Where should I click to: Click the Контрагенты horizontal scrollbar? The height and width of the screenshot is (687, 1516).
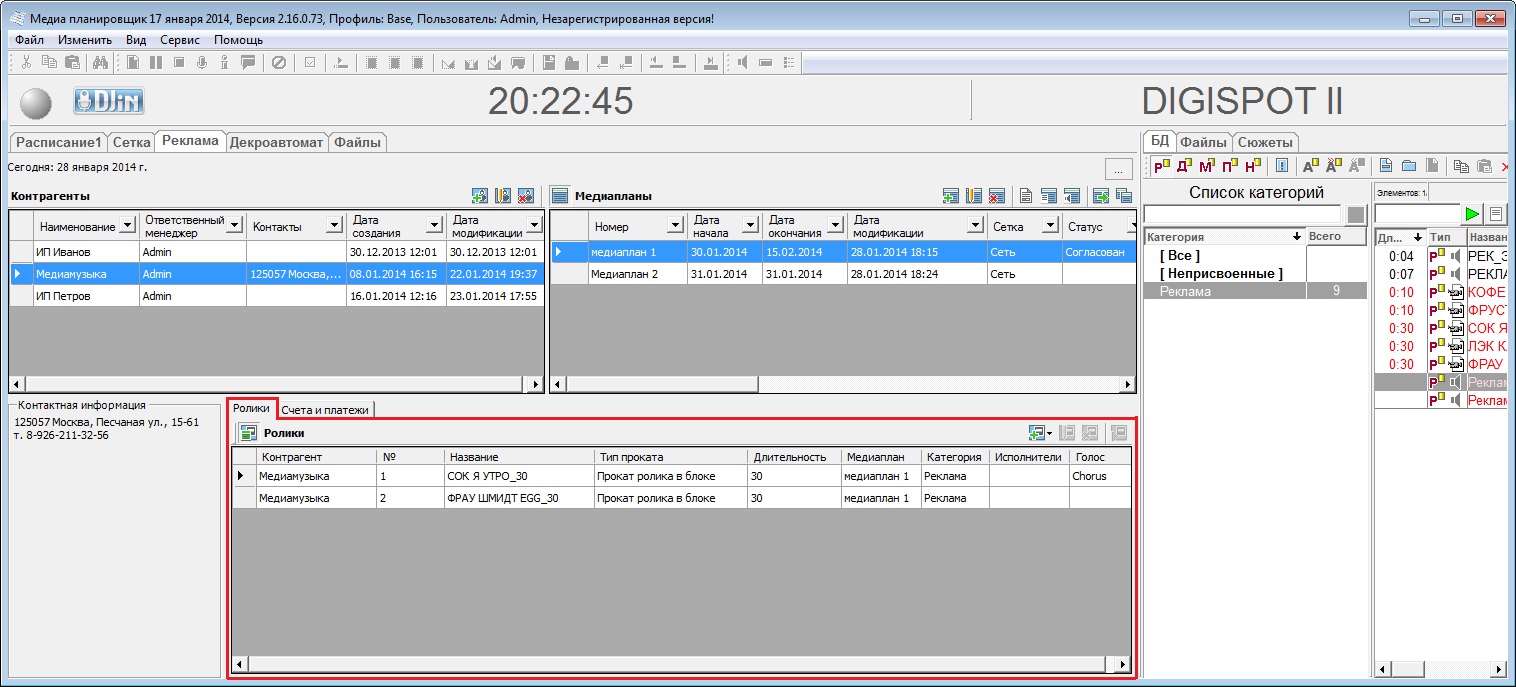276,384
